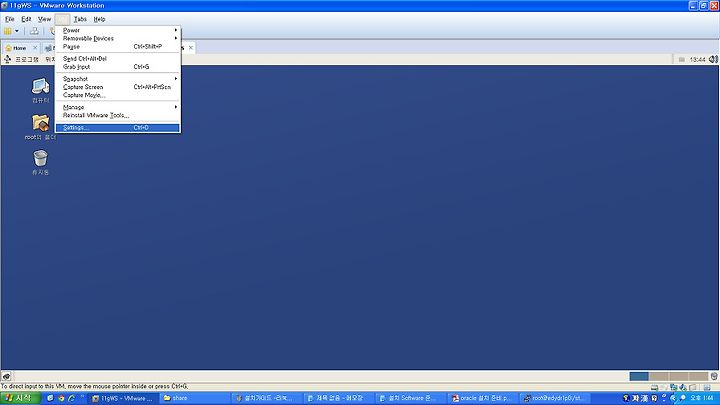Open the guest Programs menu icon
Image resolution: width=720 pixels, height=405 pixels.
pos(7,59)
